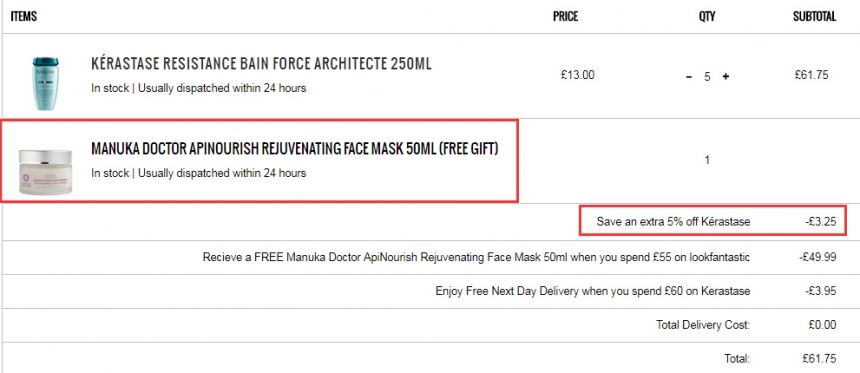The width and height of the screenshot is (860, 373).
Task: Click the PRICE column header
Action: pyautogui.click(x=565, y=16)
